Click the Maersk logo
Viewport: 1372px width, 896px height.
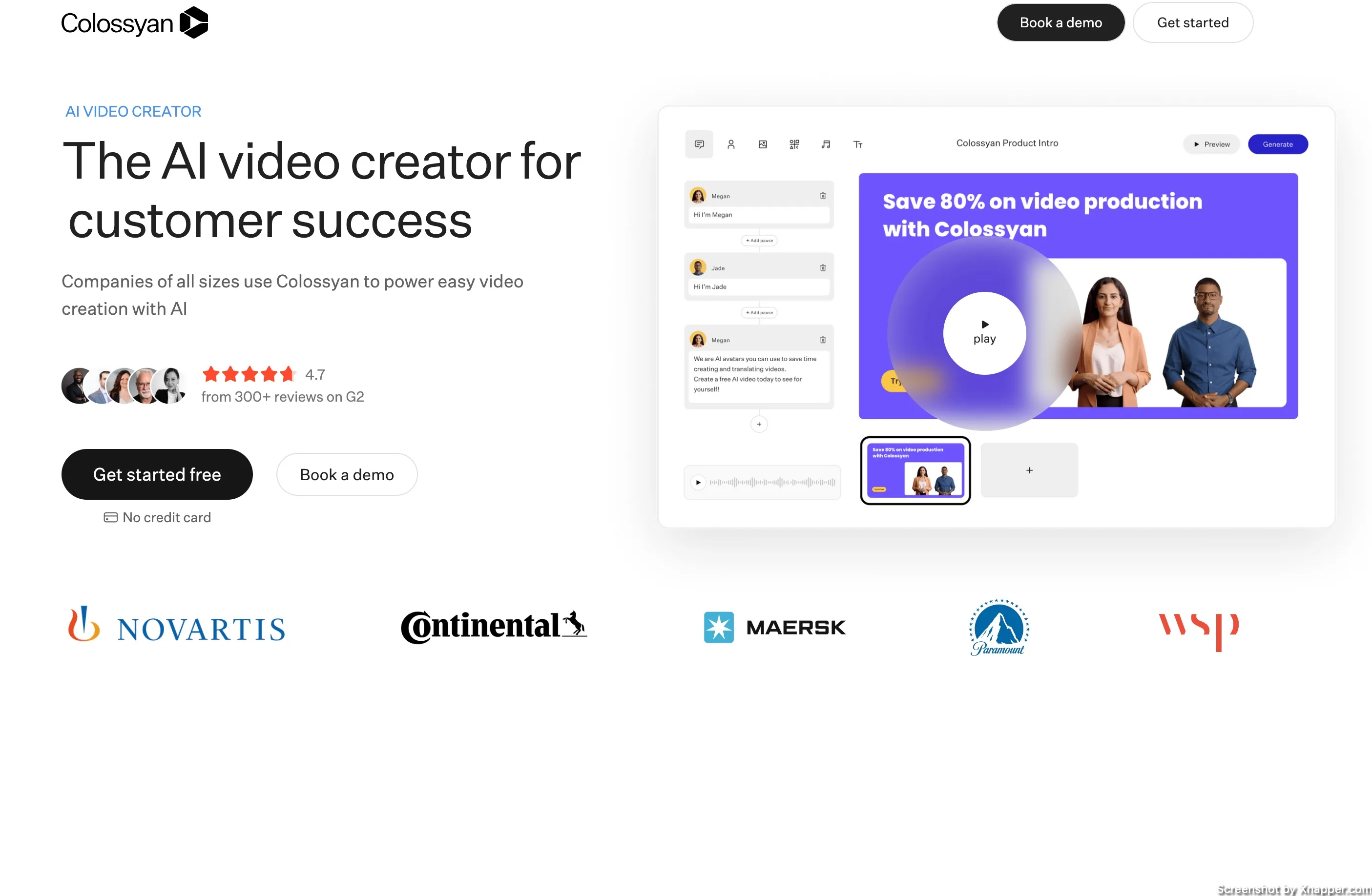pos(775,627)
